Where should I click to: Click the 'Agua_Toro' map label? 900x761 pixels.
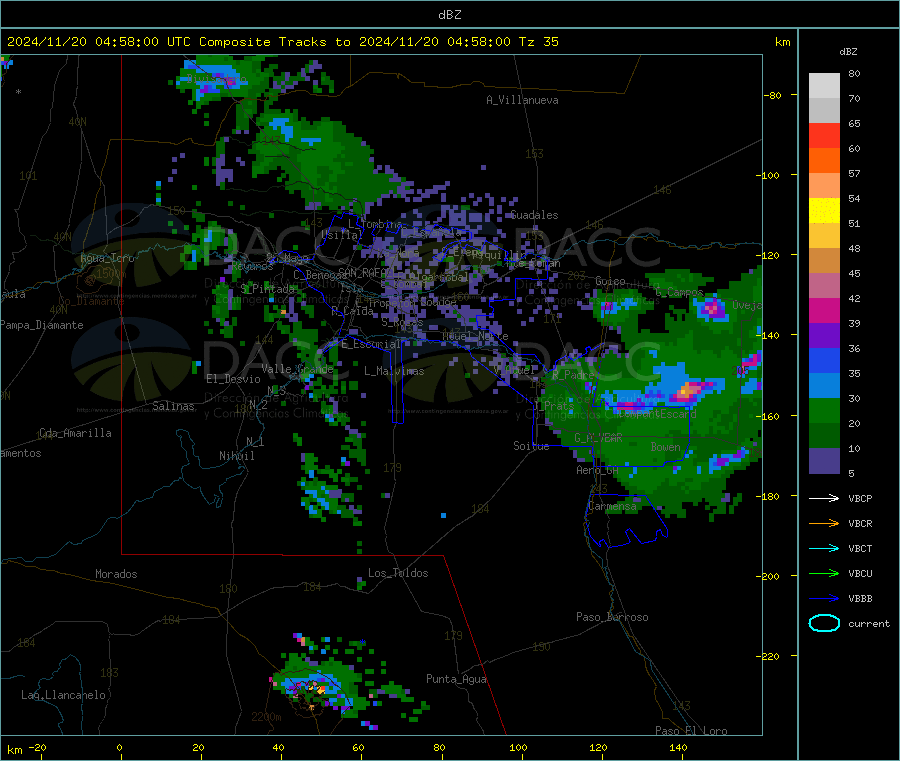click(x=107, y=258)
